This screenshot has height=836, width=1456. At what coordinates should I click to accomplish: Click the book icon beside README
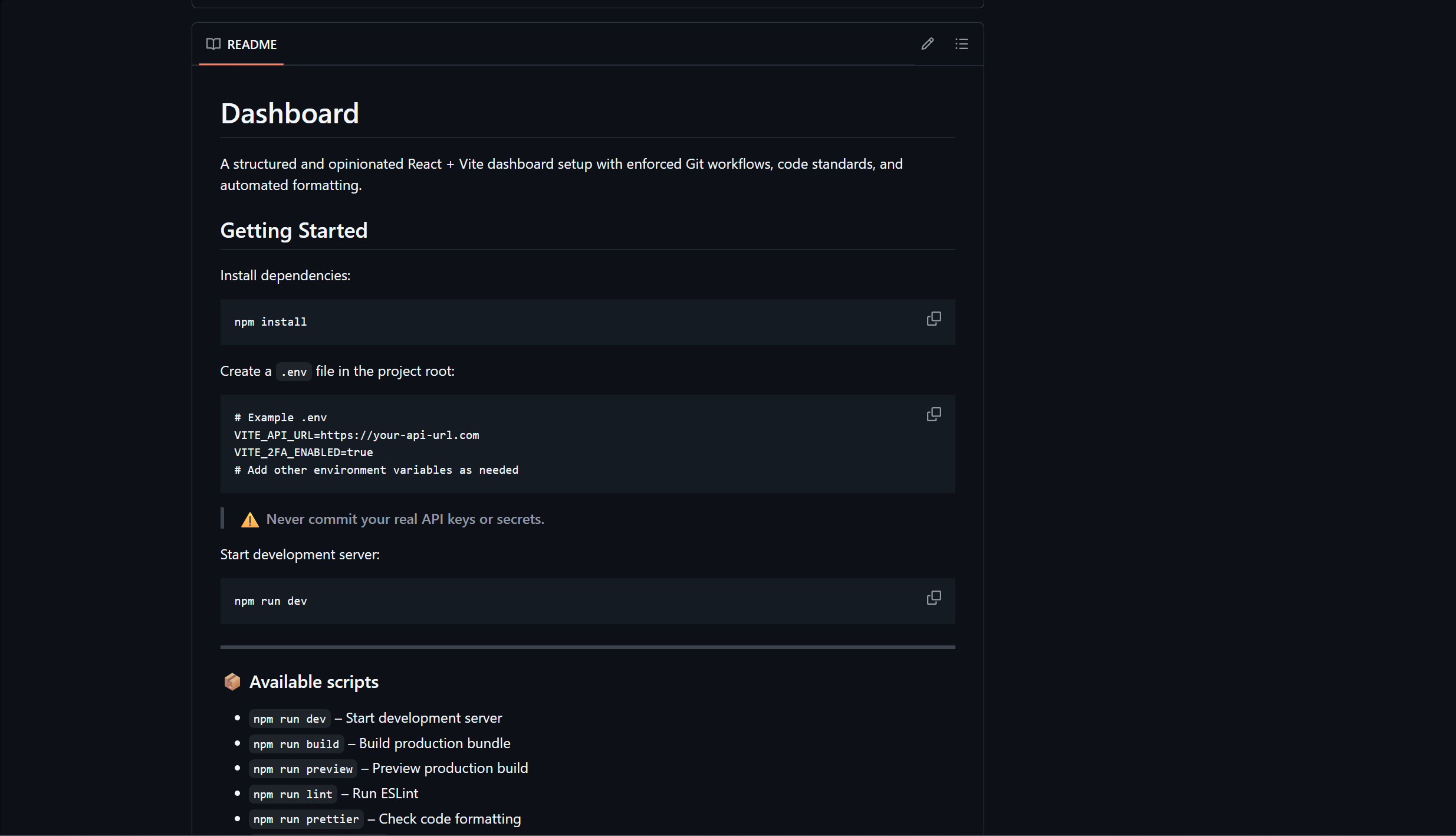(213, 44)
